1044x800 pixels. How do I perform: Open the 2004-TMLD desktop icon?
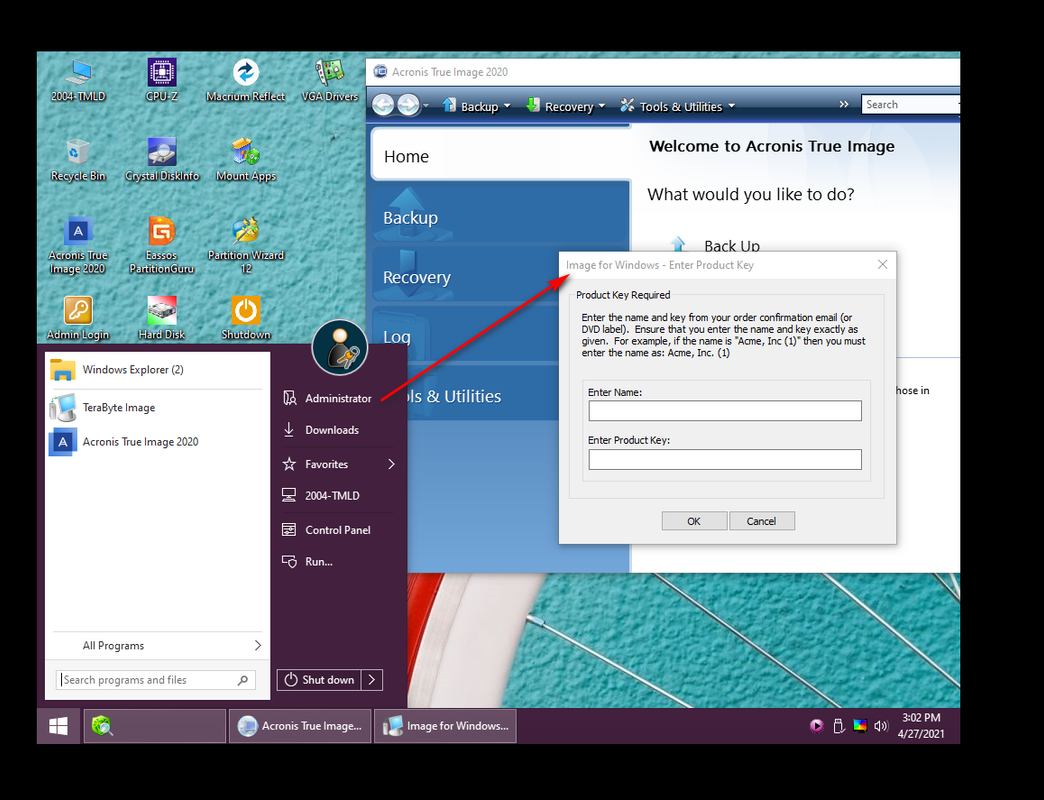click(79, 81)
